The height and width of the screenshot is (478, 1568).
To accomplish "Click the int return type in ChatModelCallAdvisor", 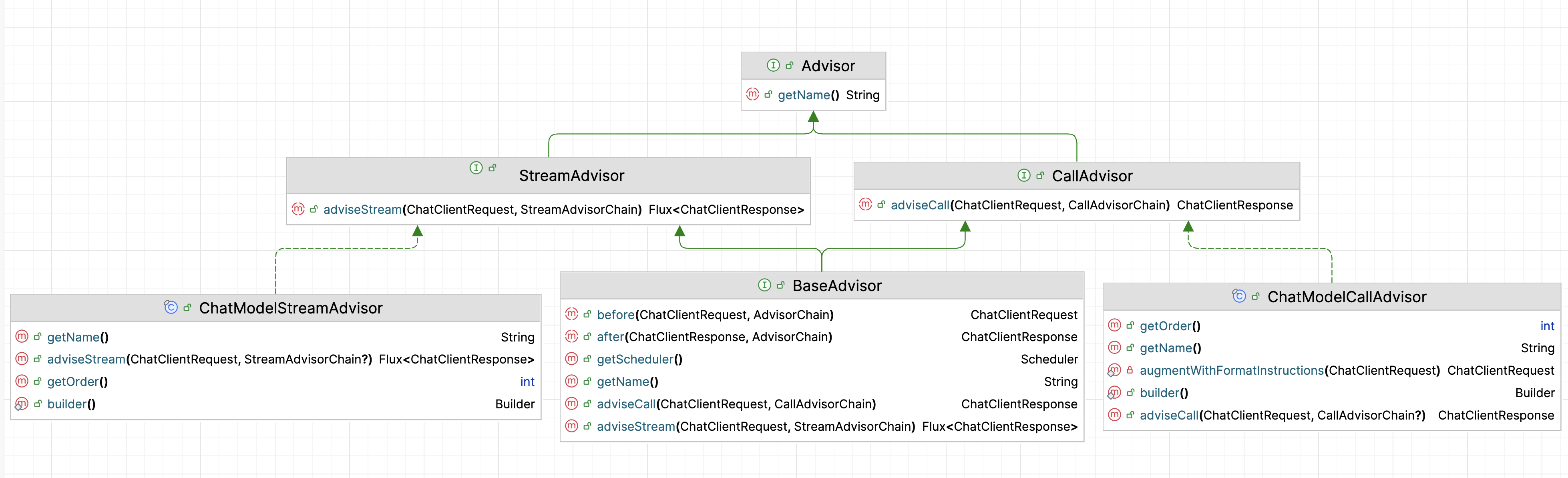I will pos(1547,326).
